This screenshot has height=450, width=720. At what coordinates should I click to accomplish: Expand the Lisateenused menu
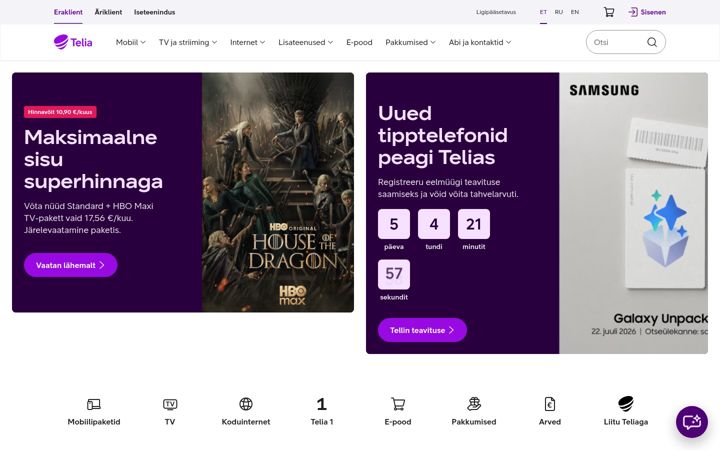(305, 42)
